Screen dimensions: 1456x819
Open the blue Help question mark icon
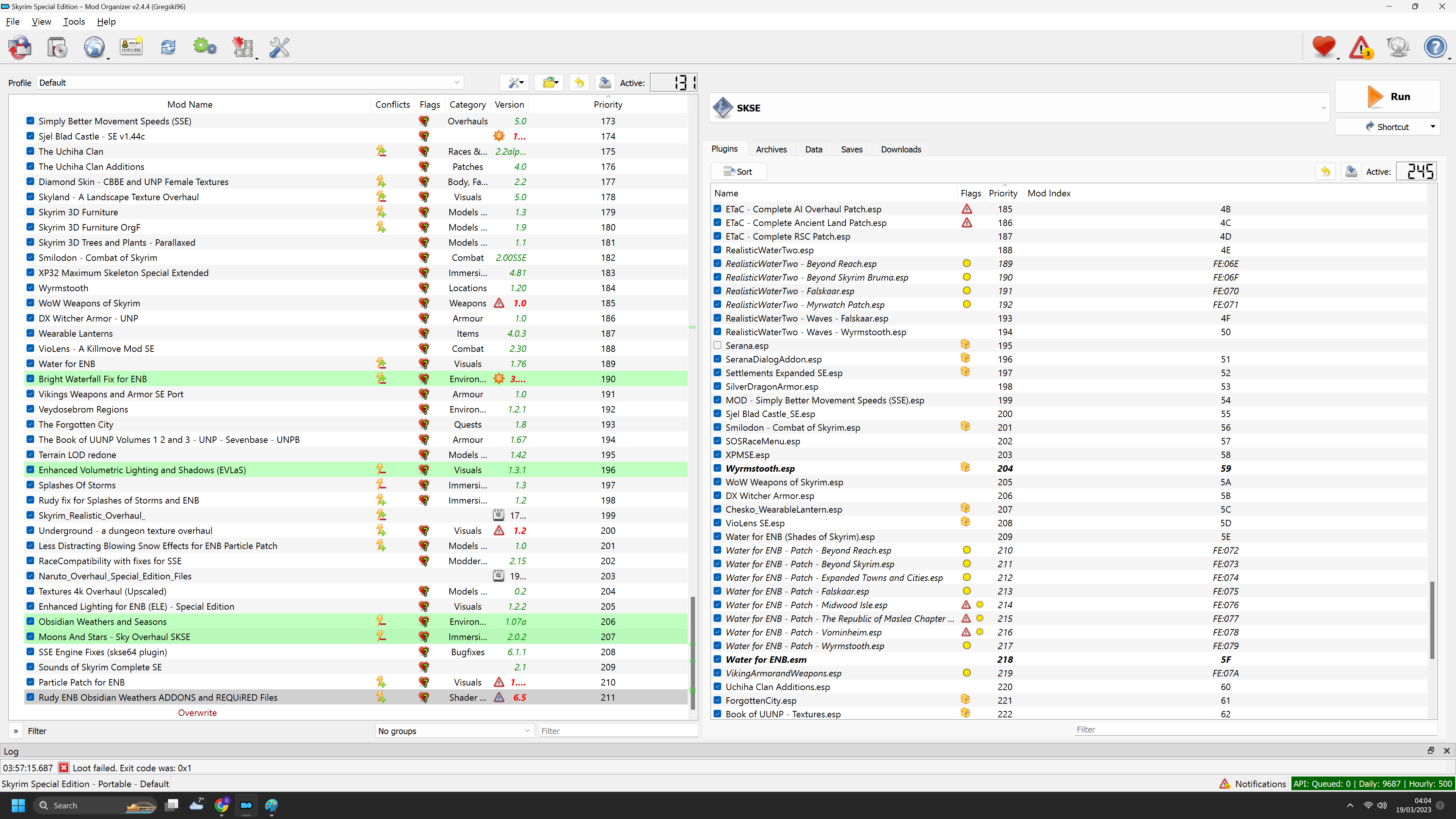(x=1435, y=47)
